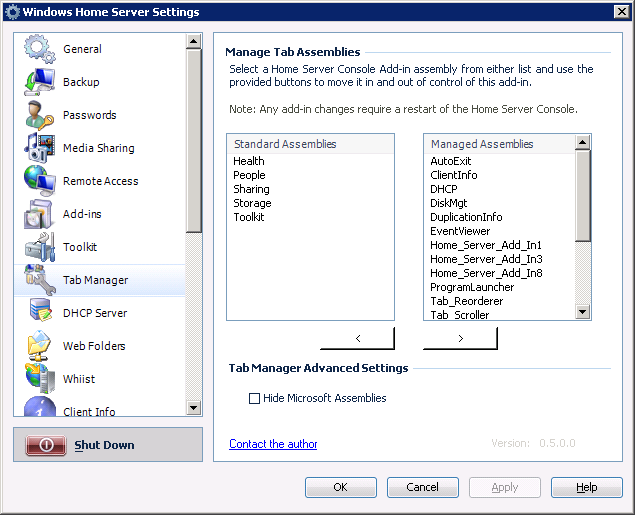Click the Toolkit toolbox icon
This screenshot has height=515, width=635.
tap(39, 247)
